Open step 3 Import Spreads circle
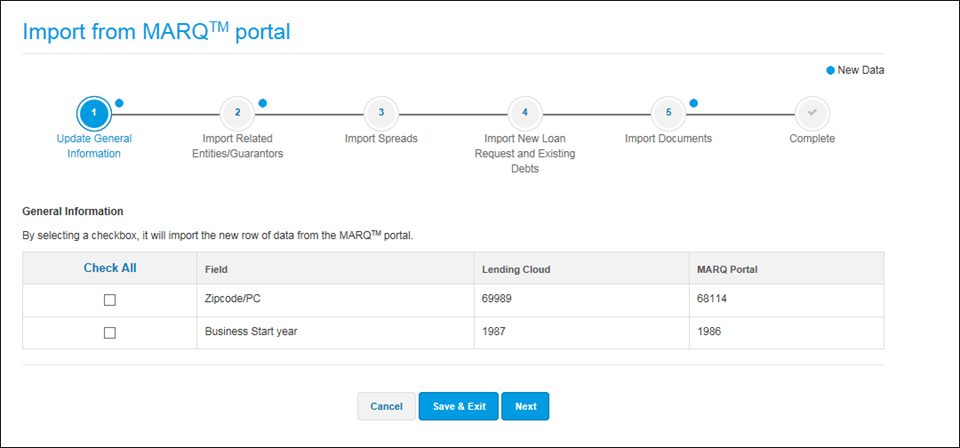 pos(381,114)
